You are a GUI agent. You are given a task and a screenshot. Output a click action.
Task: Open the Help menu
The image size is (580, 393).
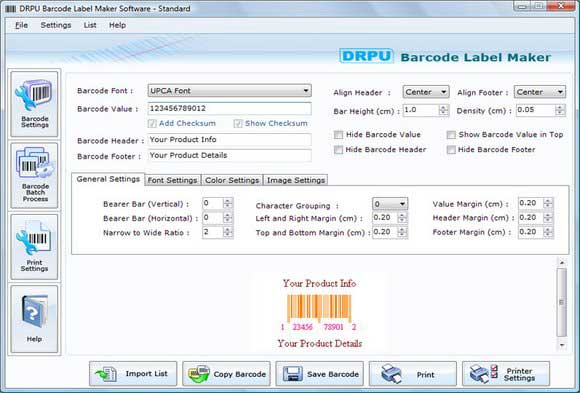click(117, 25)
